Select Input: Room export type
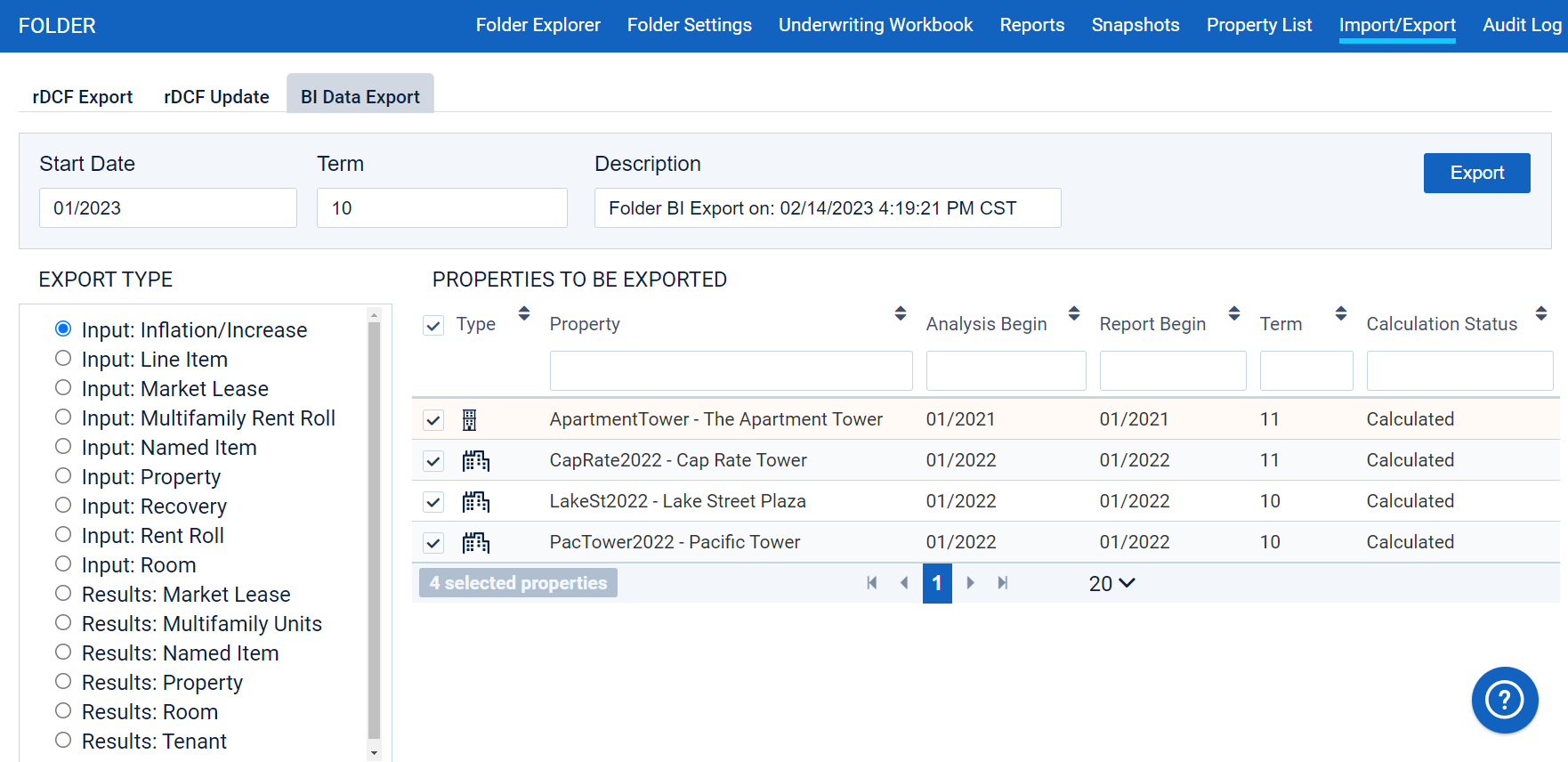This screenshot has width=1568, height=762. tap(63, 563)
